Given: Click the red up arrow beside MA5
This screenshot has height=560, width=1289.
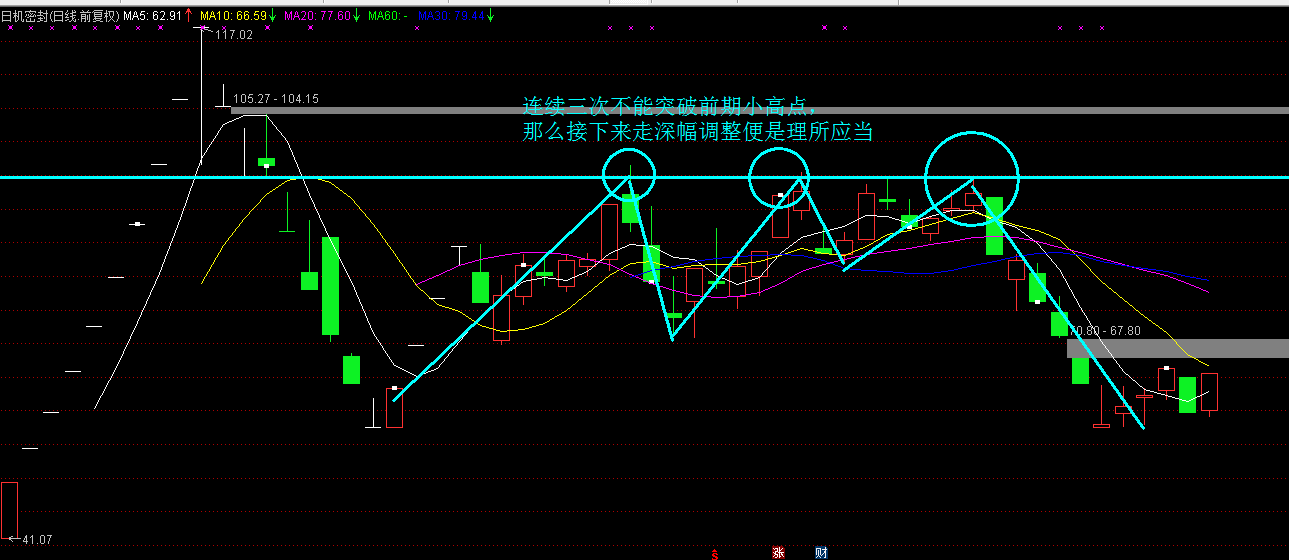Looking at the screenshot, I should pyautogui.click(x=189, y=15).
